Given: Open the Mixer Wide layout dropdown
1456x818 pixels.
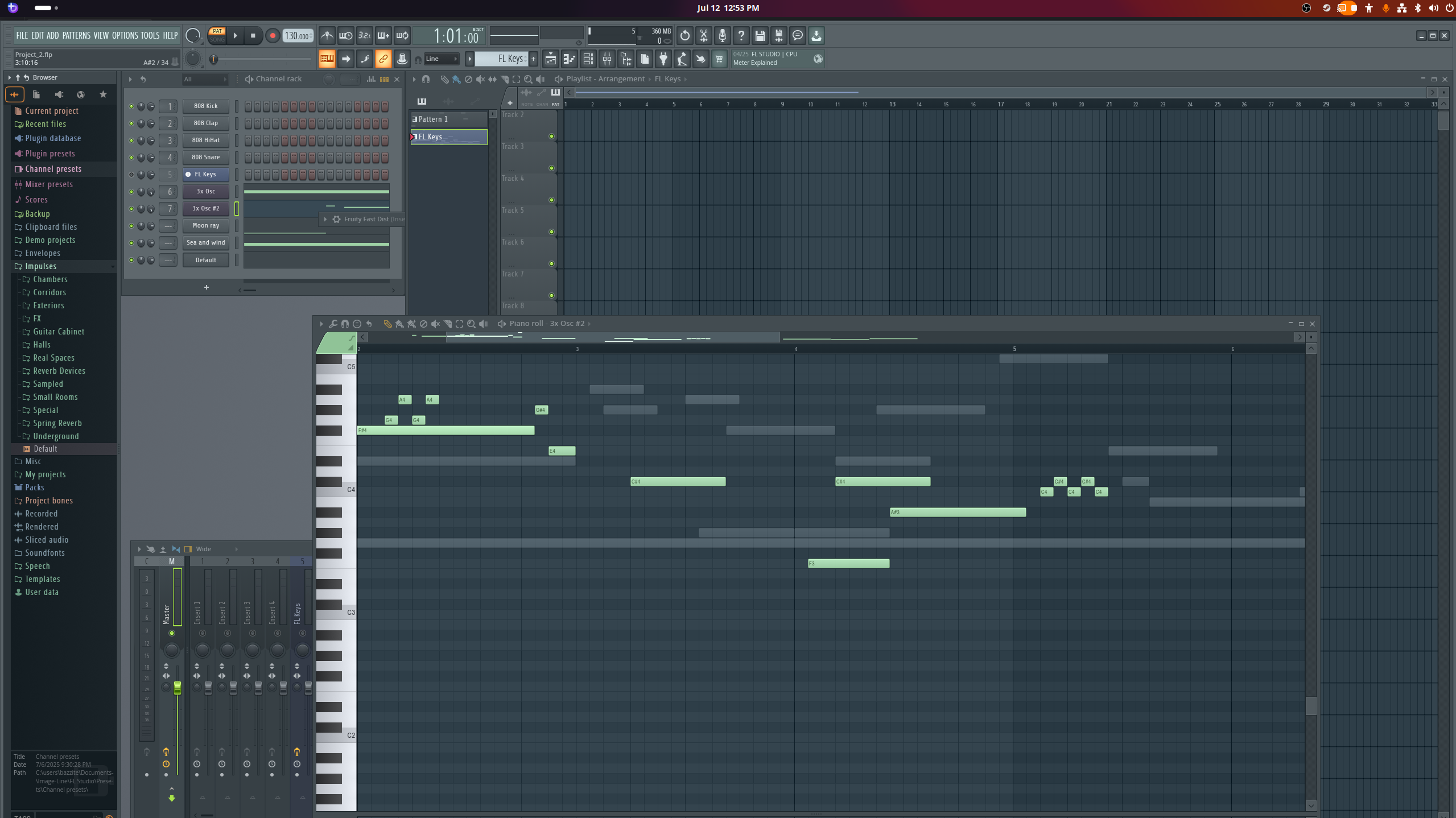Looking at the screenshot, I should (x=216, y=549).
